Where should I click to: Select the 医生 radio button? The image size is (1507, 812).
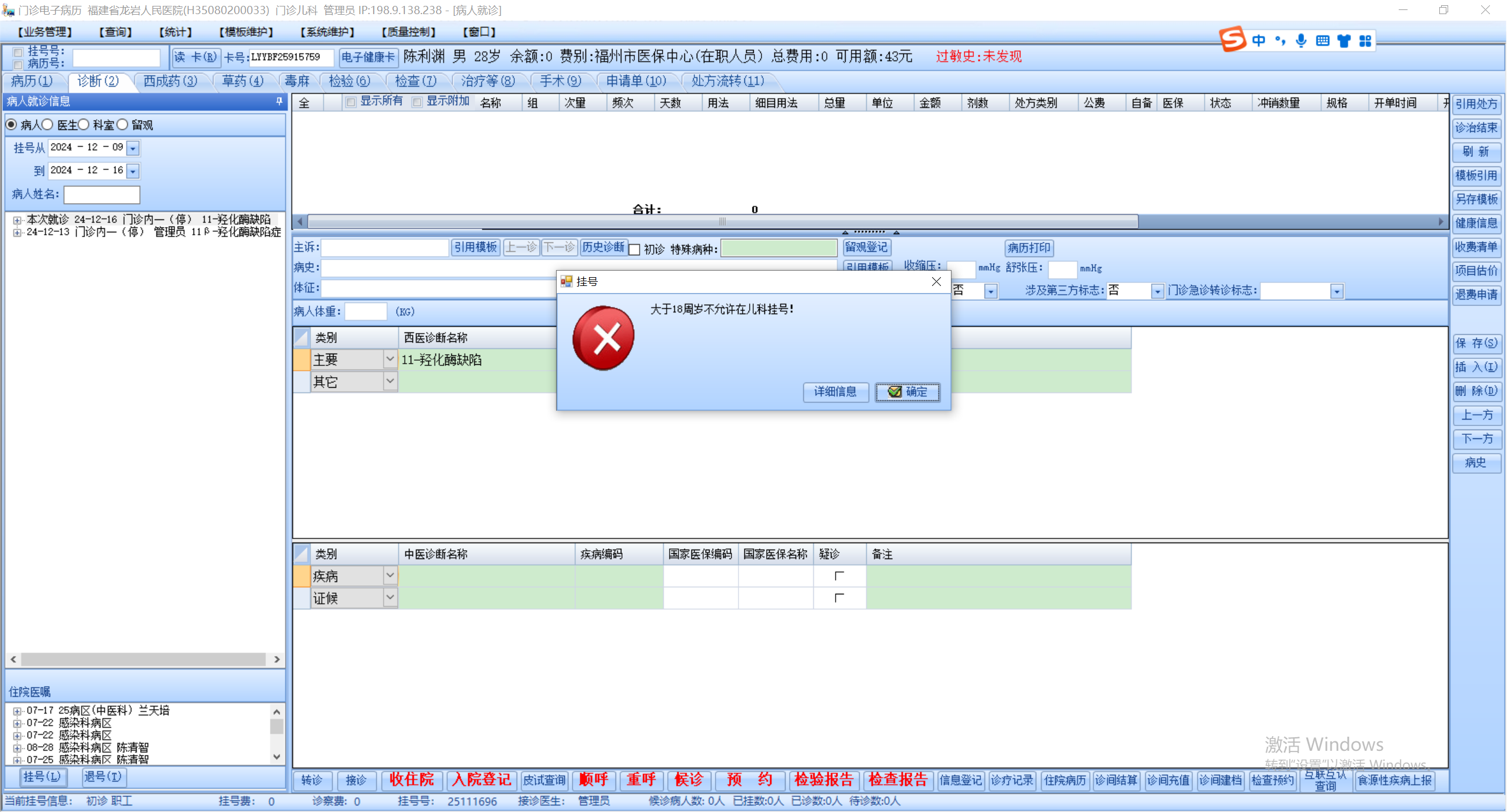pos(48,125)
